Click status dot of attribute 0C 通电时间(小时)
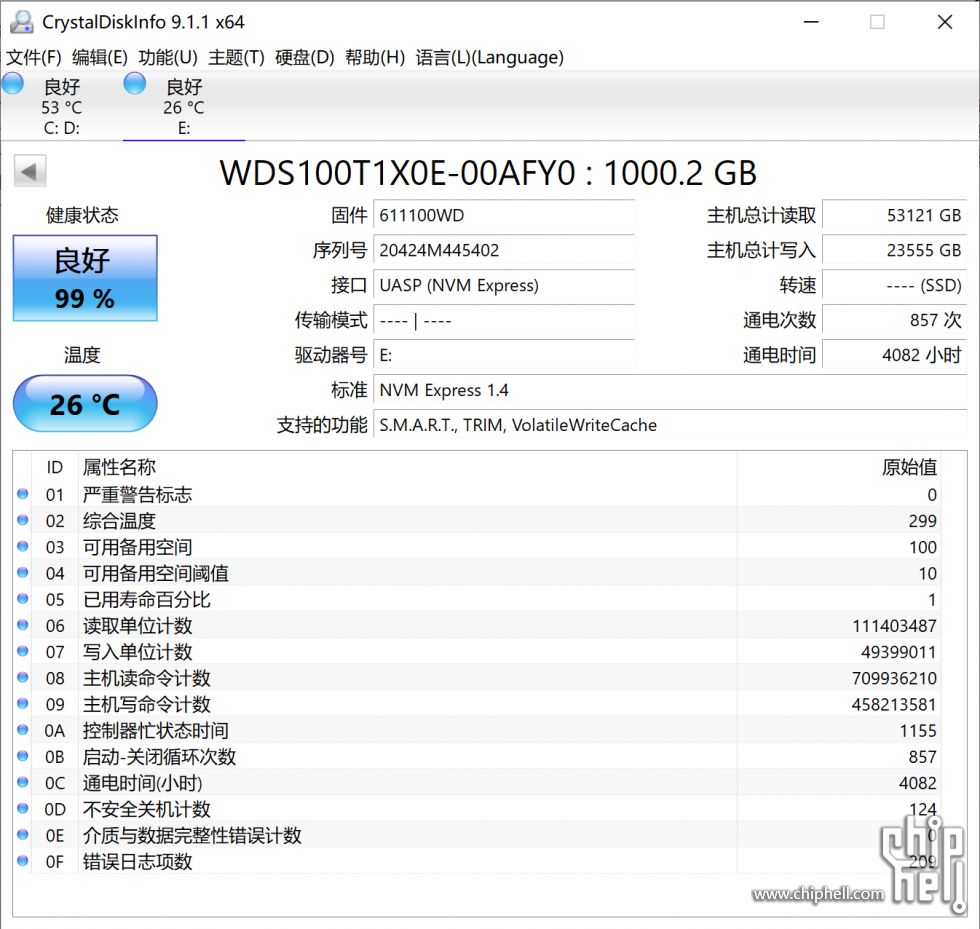Image resolution: width=980 pixels, height=929 pixels. (x=23, y=783)
